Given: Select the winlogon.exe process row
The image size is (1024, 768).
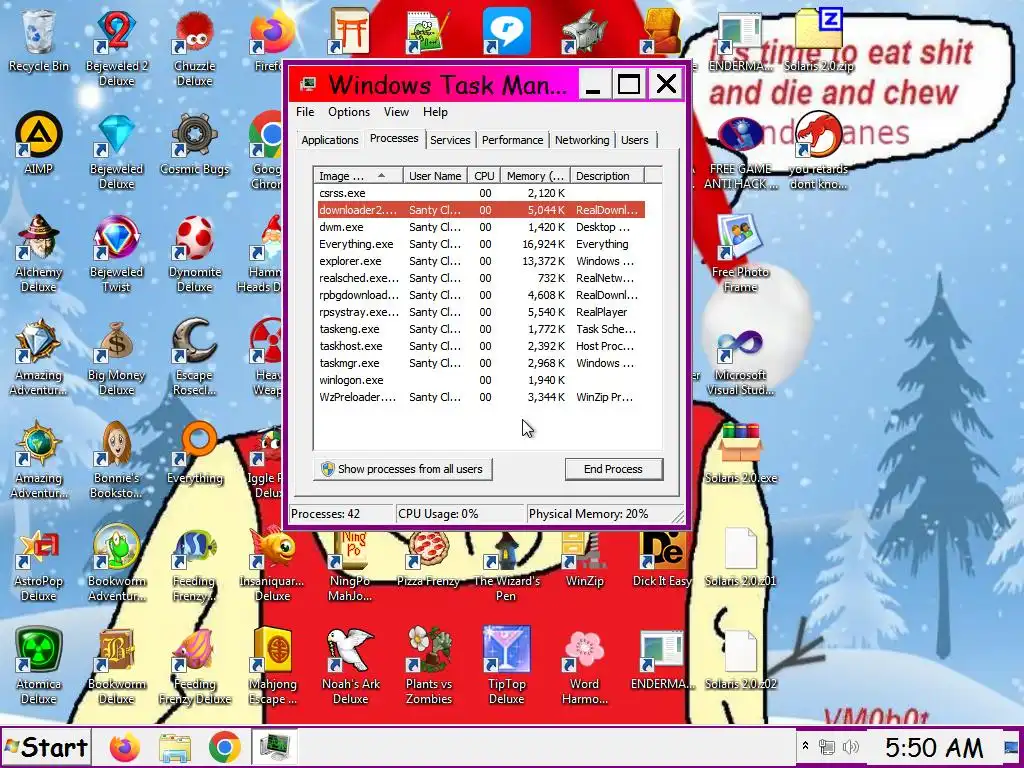Looking at the screenshot, I should (x=481, y=380).
